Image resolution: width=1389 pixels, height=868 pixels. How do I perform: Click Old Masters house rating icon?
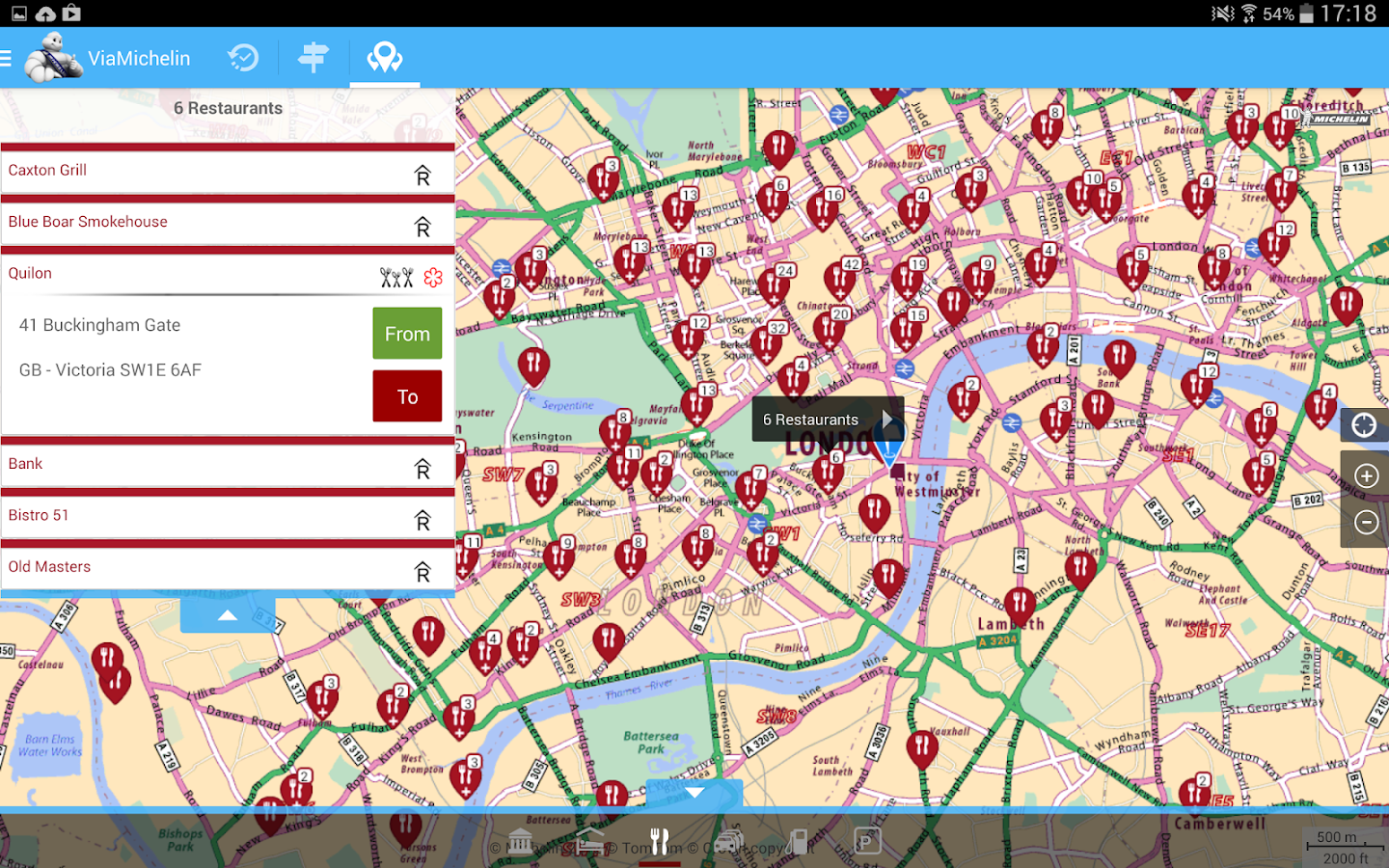pos(422,572)
